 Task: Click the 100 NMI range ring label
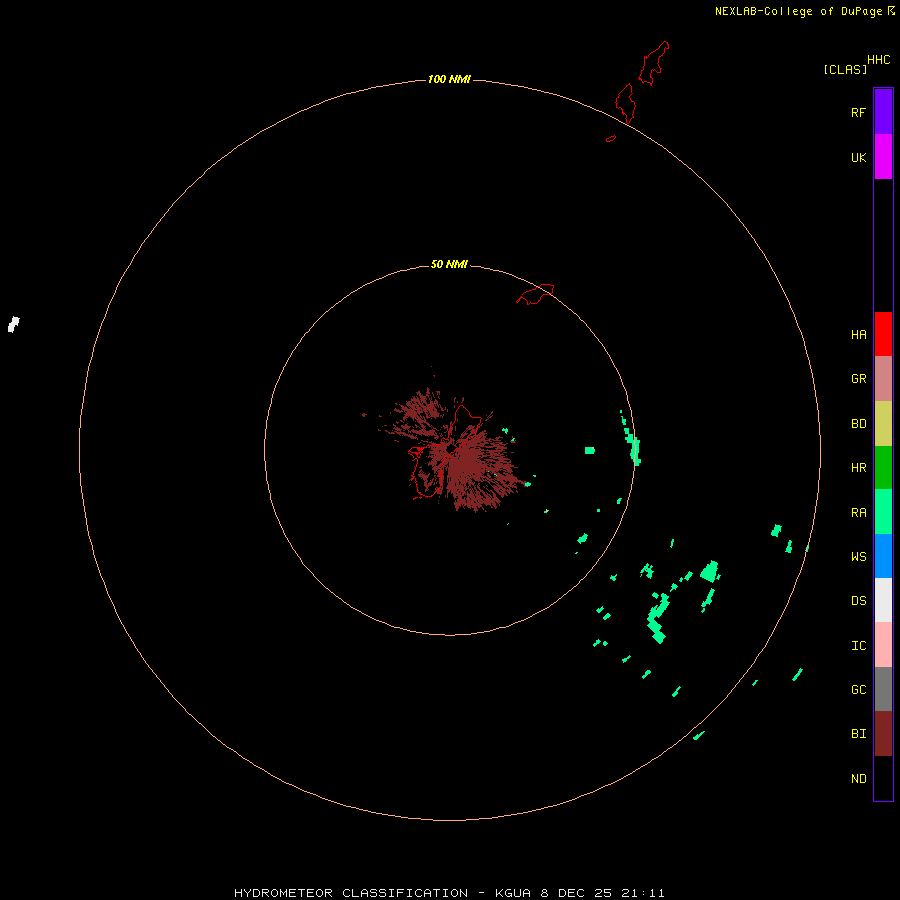coord(449,79)
